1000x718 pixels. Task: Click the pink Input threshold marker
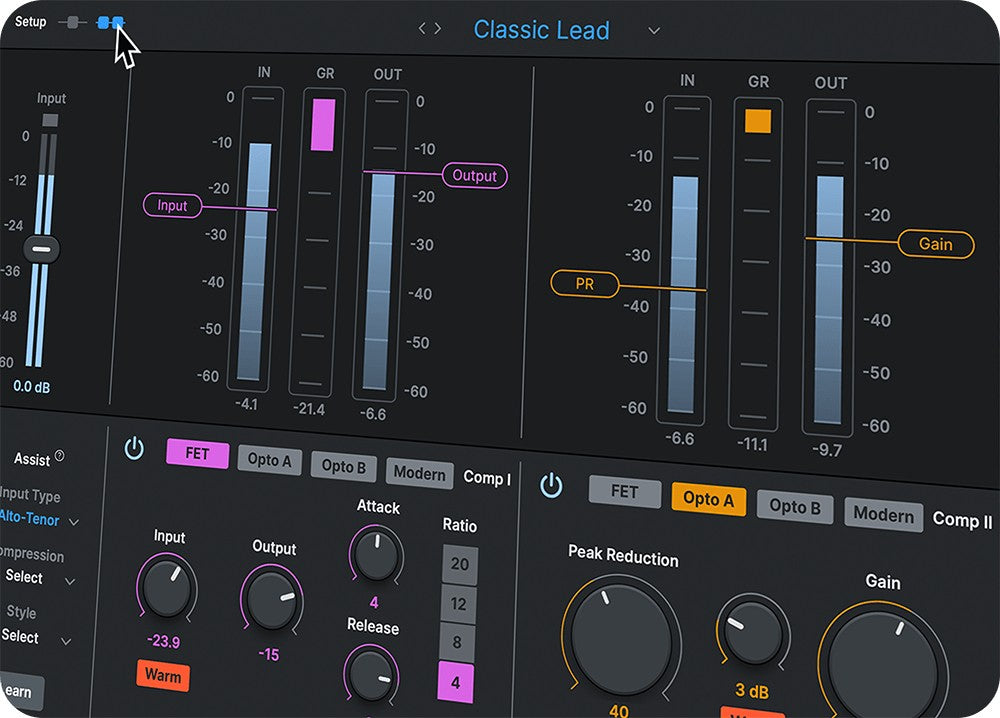172,205
